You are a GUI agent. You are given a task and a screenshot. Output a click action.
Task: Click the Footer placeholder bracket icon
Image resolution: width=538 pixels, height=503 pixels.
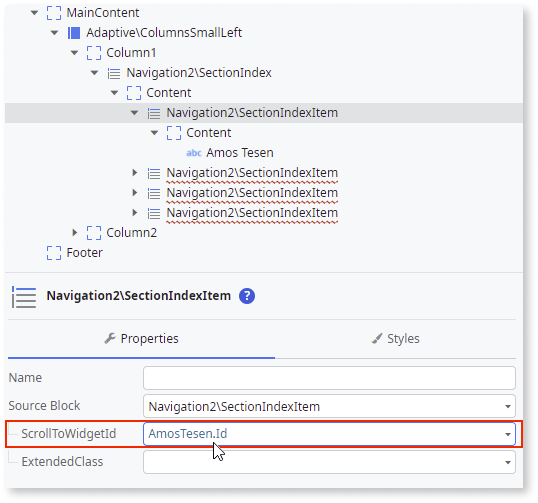point(54,253)
